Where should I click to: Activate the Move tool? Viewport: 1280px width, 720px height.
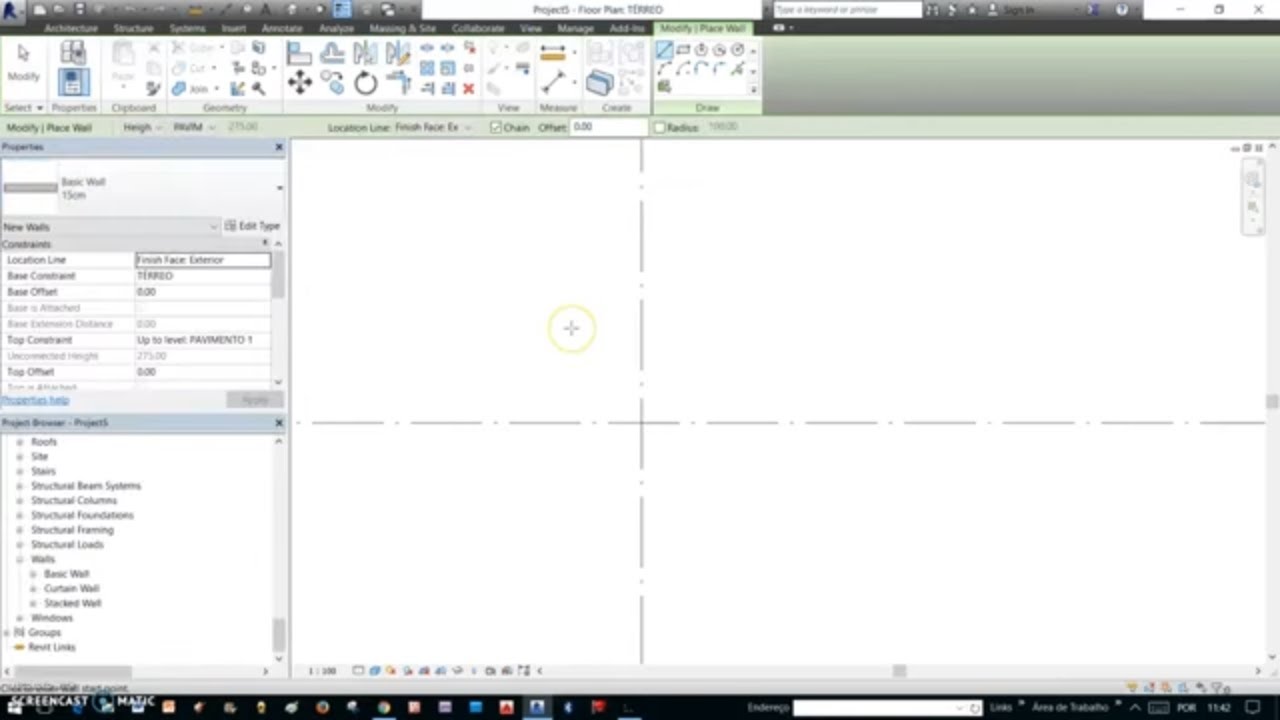[x=299, y=84]
